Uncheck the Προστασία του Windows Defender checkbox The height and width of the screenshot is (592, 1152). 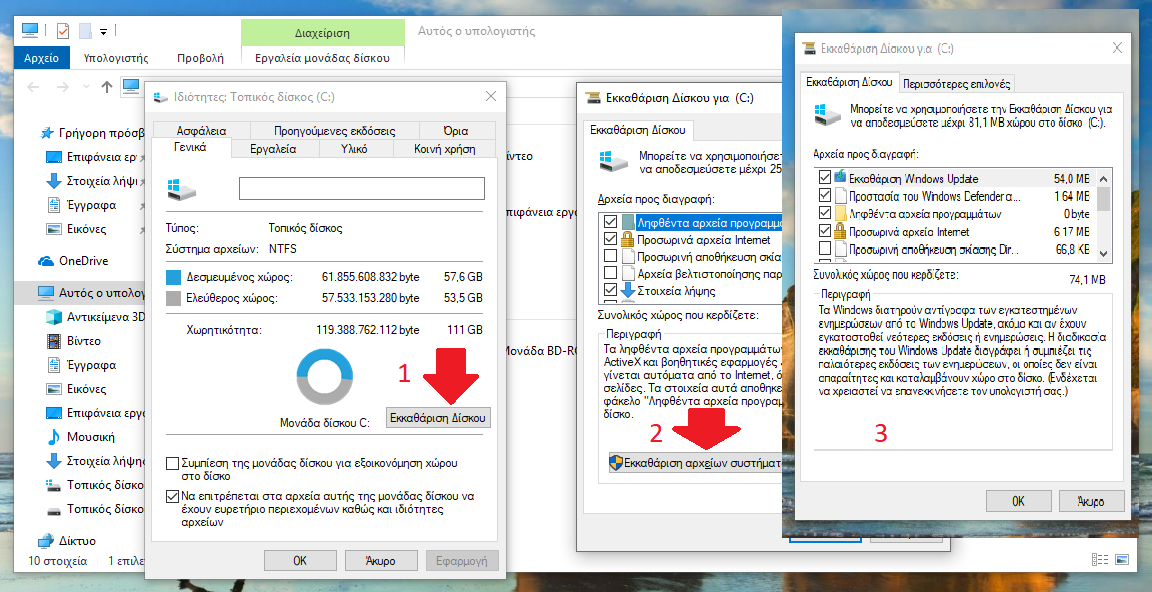[824, 196]
